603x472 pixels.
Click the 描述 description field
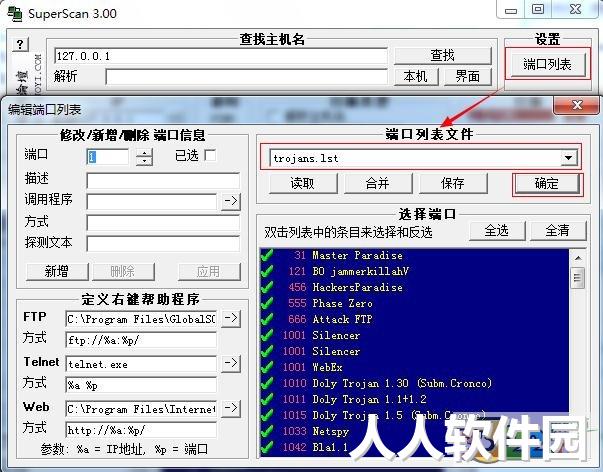click(x=163, y=180)
